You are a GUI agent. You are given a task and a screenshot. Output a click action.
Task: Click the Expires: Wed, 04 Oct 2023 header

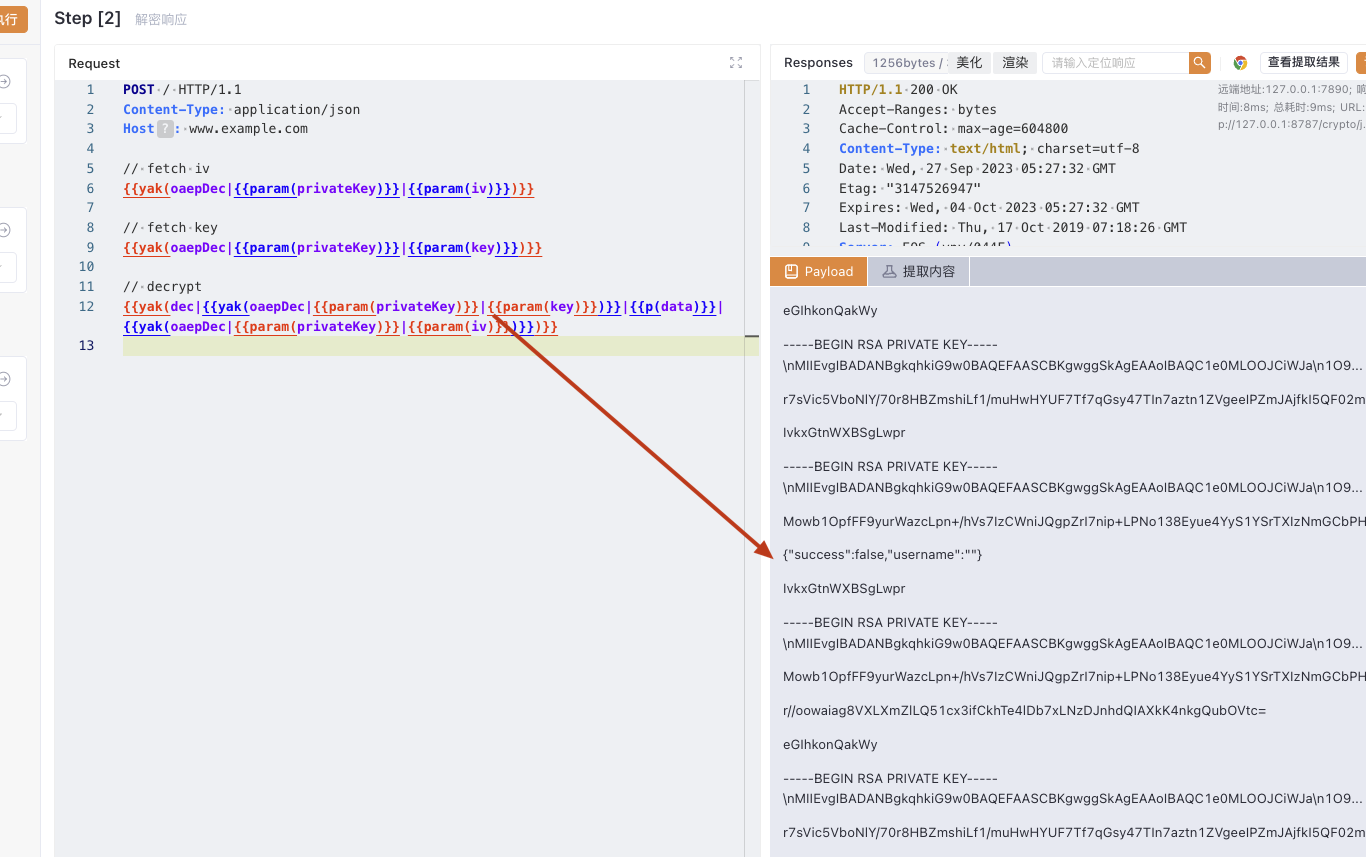point(989,208)
